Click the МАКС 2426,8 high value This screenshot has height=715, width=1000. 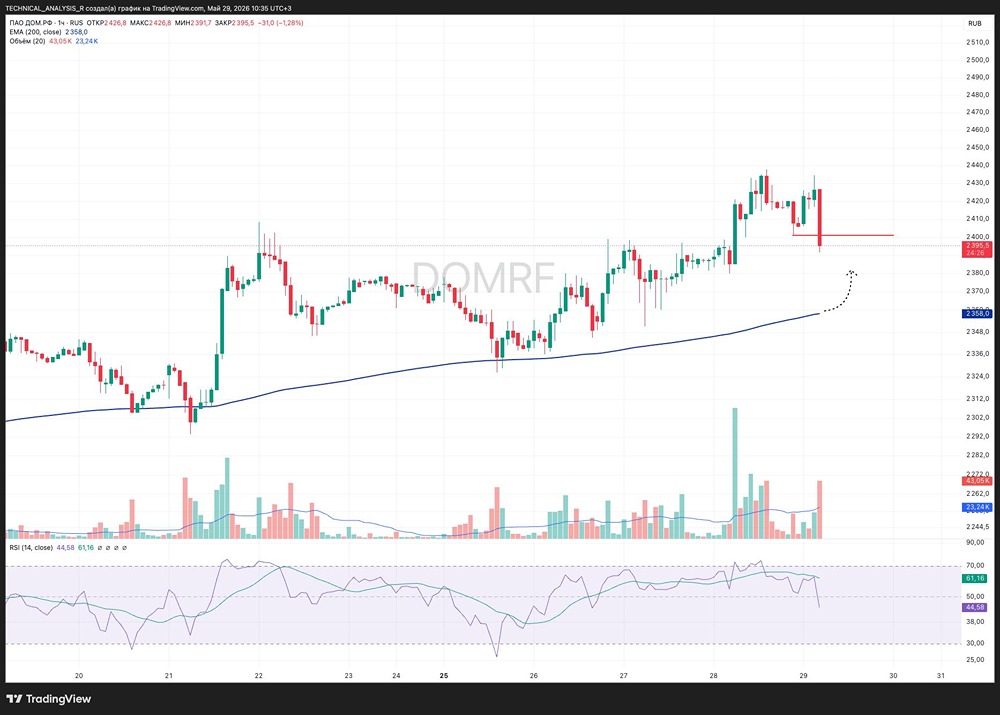click(x=150, y=23)
